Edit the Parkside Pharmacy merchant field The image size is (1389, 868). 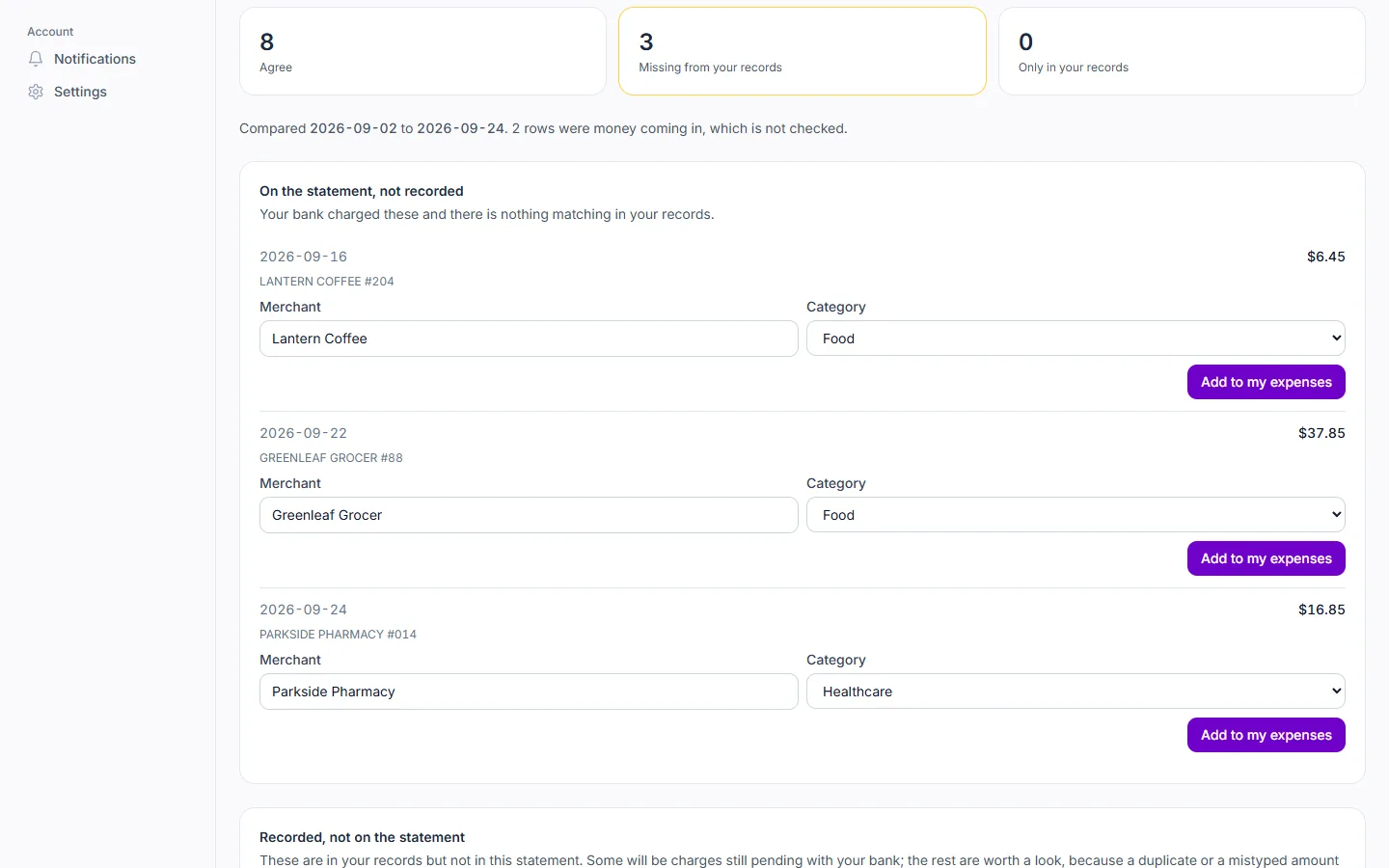(x=529, y=692)
